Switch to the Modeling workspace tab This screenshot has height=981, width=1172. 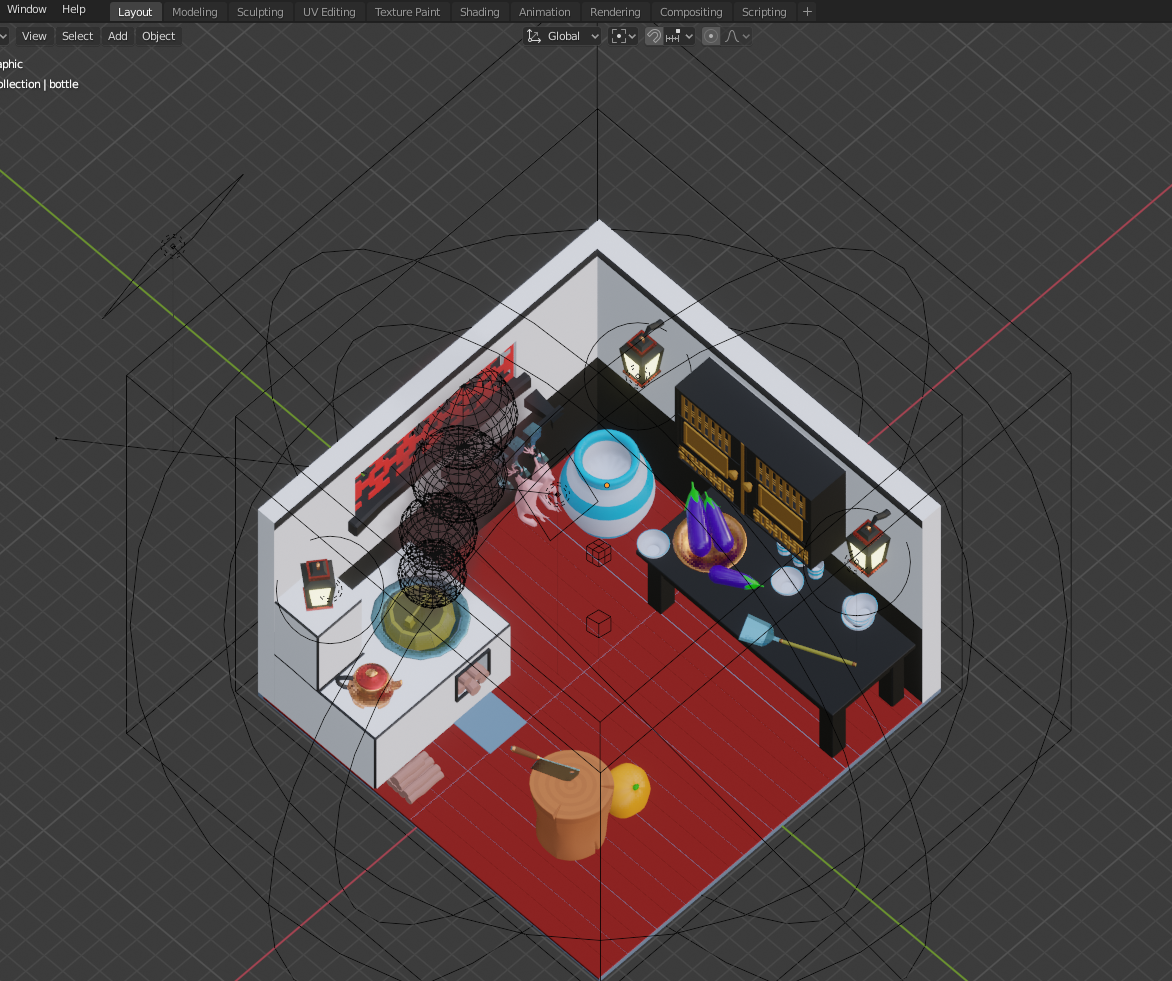[194, 12]
